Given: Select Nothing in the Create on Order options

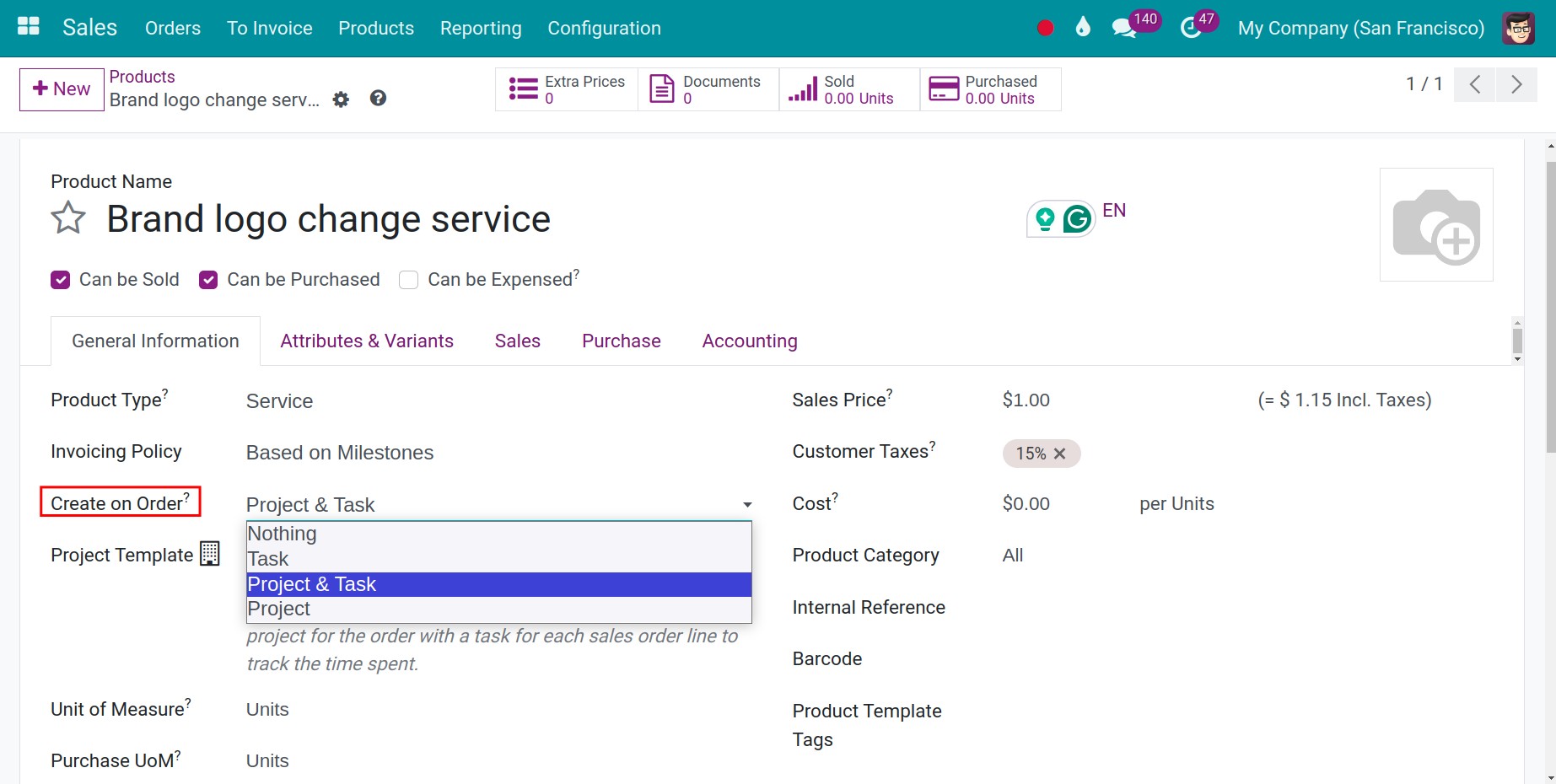Looking at the screenshot, I should coord(282,533).
